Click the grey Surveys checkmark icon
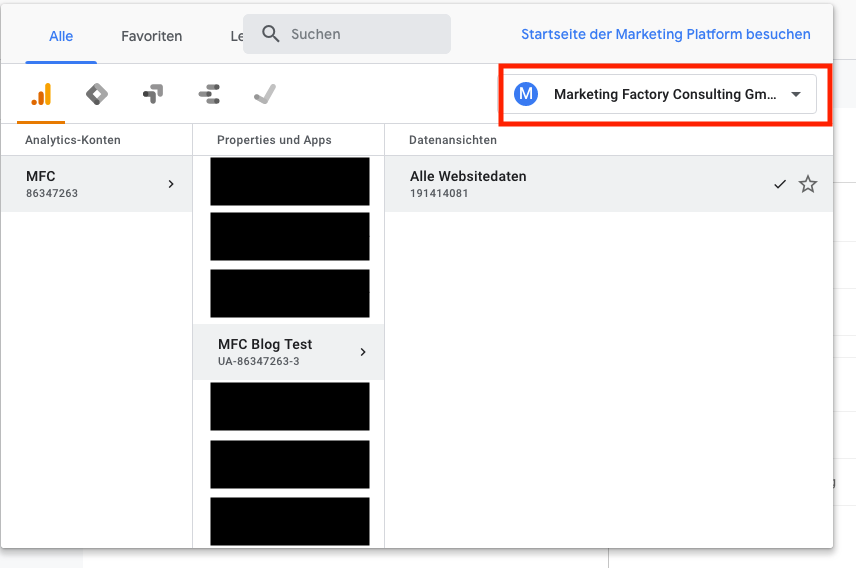 click(x=265, y=95)
